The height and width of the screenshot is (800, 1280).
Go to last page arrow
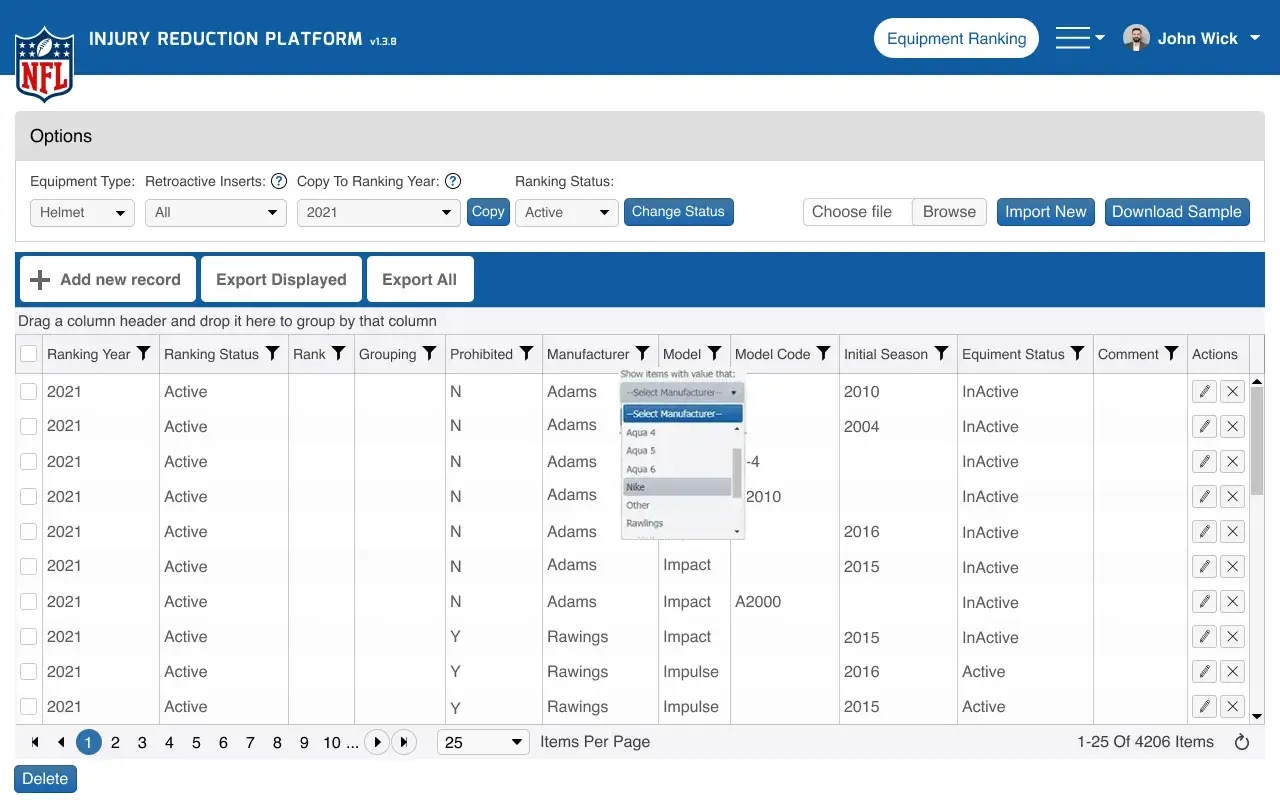point(404,742)
